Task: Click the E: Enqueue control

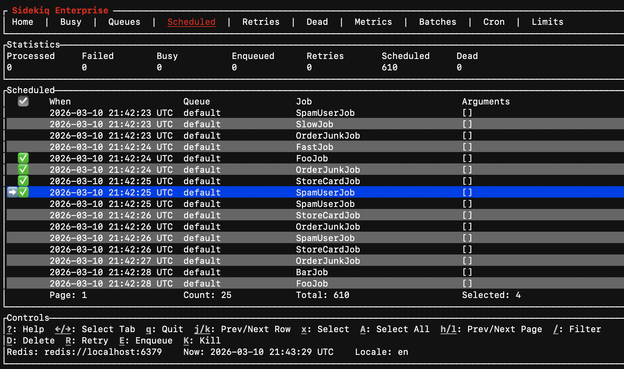Action: 146,341
